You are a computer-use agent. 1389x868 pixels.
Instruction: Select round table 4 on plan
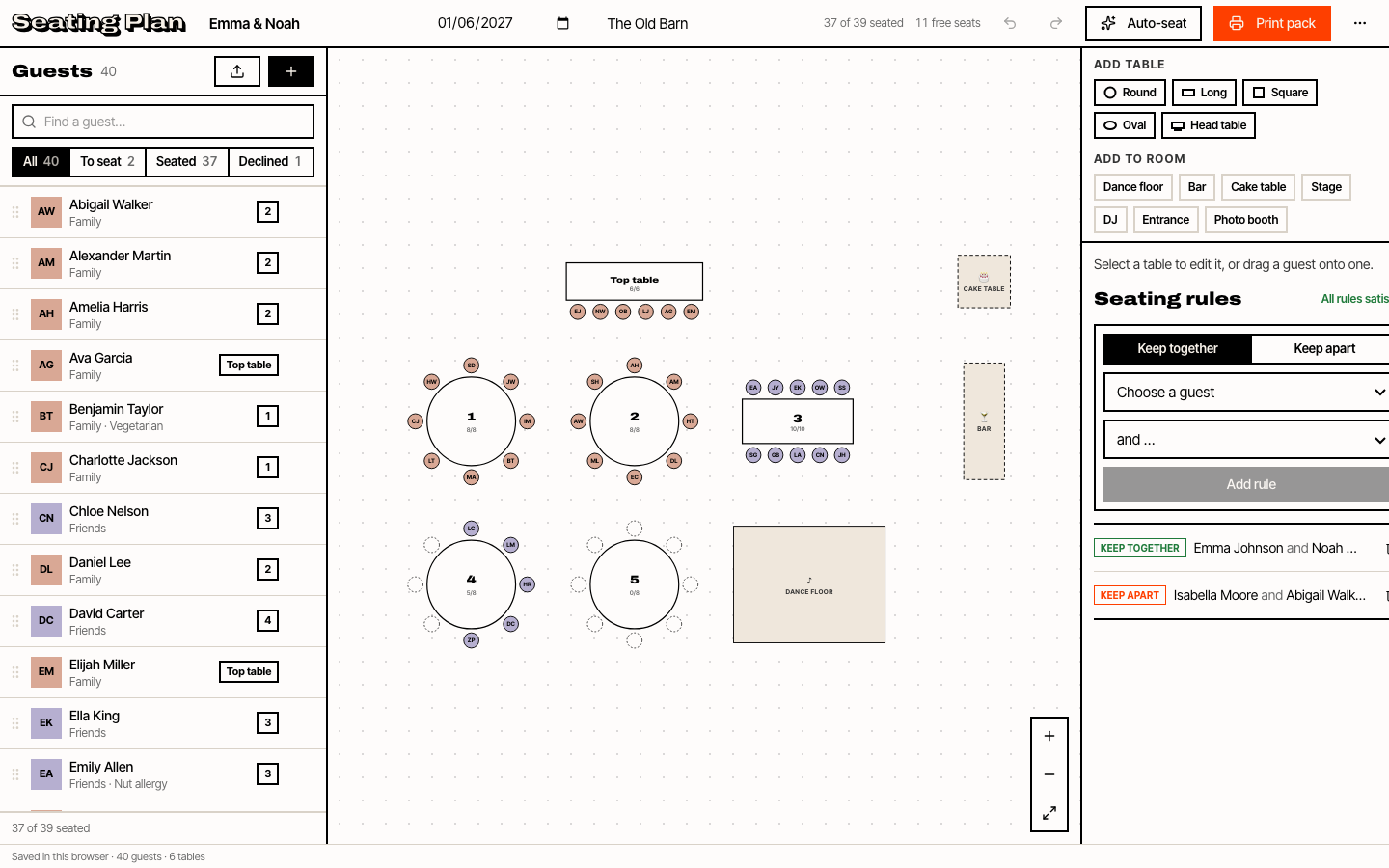coord(472,584)
